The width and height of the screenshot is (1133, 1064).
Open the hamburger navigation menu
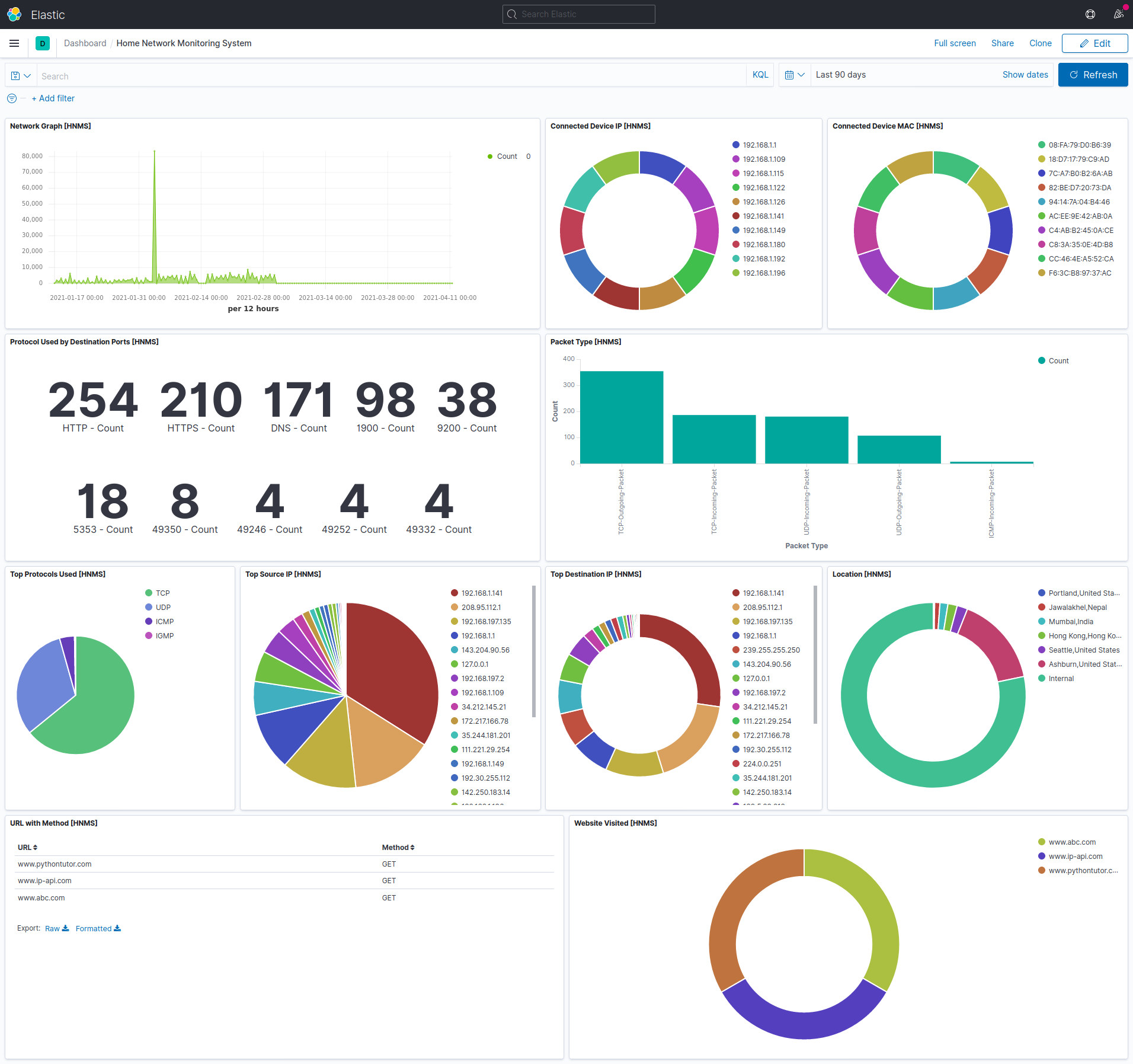point(14,43)
